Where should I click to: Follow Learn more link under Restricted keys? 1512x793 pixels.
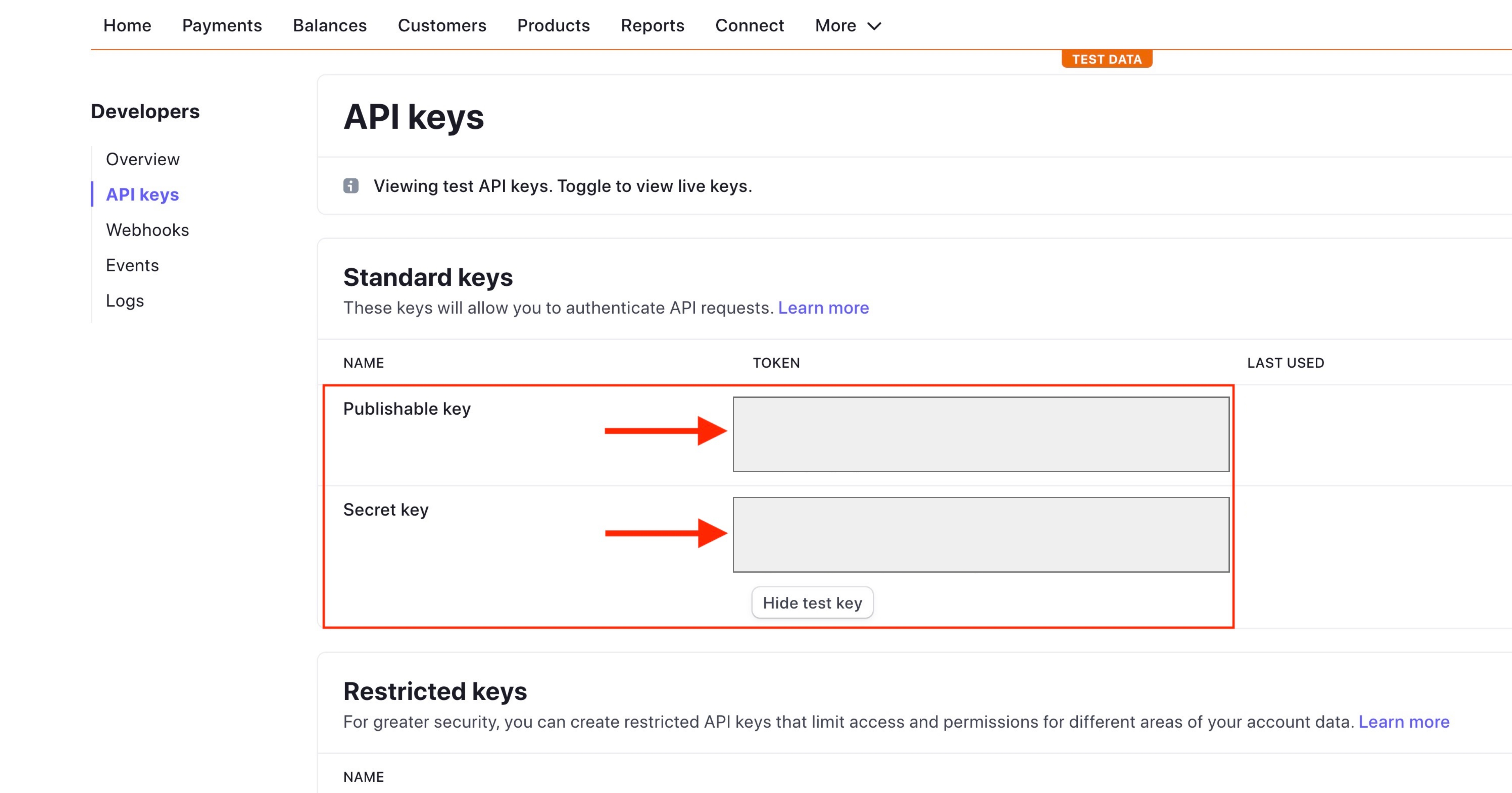coord(1403,722)
